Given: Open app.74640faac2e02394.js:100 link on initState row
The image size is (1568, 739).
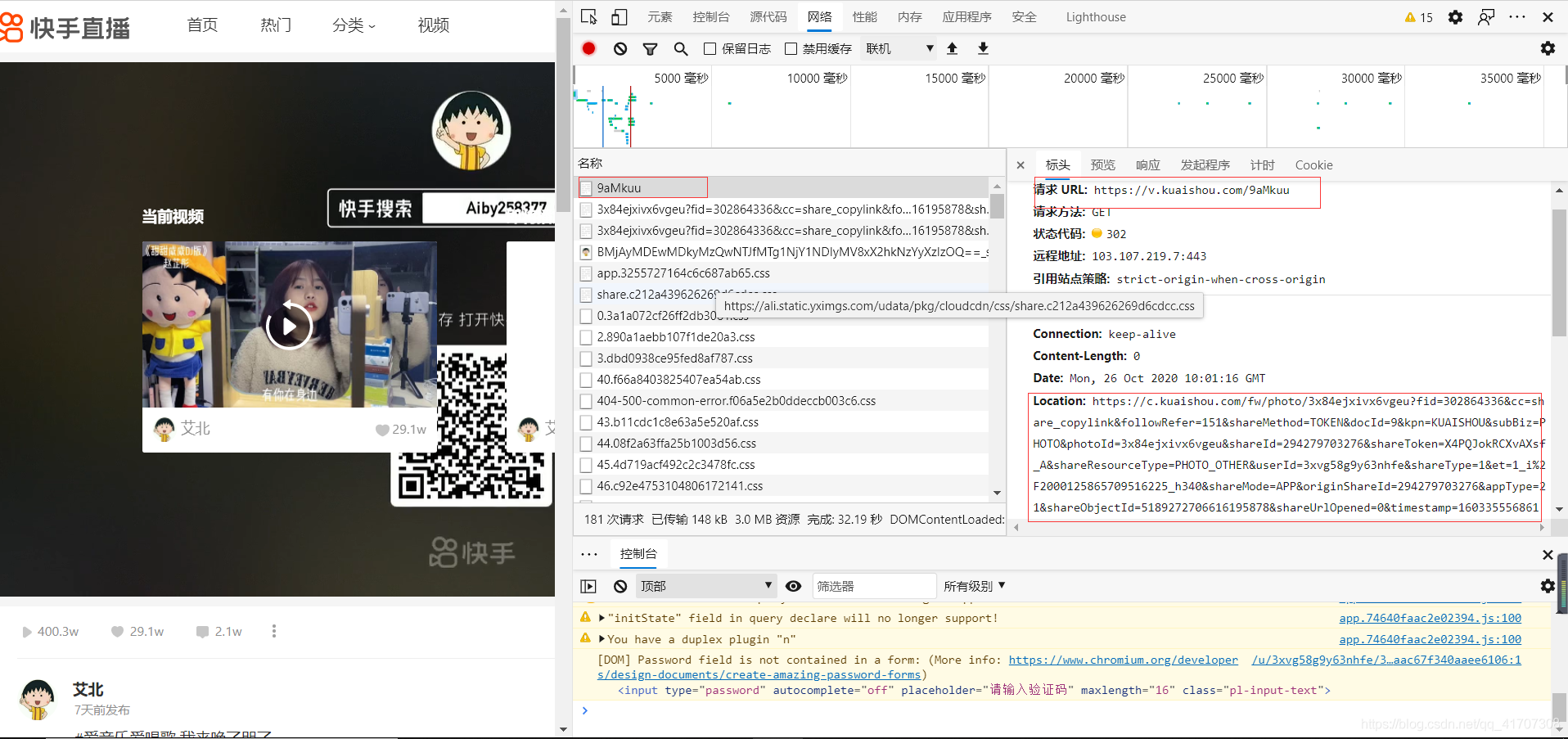Looking at the screenshot, I should 1430,618.
